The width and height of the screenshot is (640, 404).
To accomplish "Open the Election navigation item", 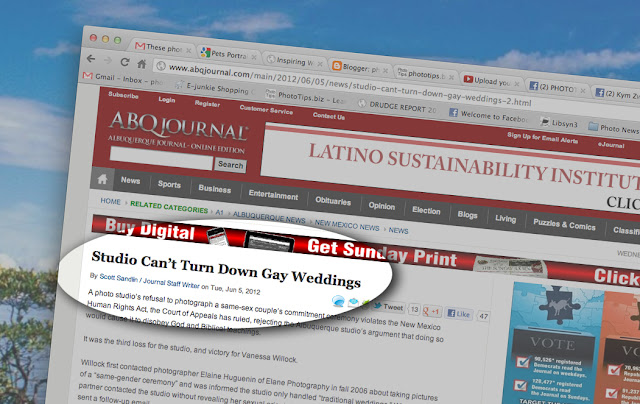I will pos(426,211).
